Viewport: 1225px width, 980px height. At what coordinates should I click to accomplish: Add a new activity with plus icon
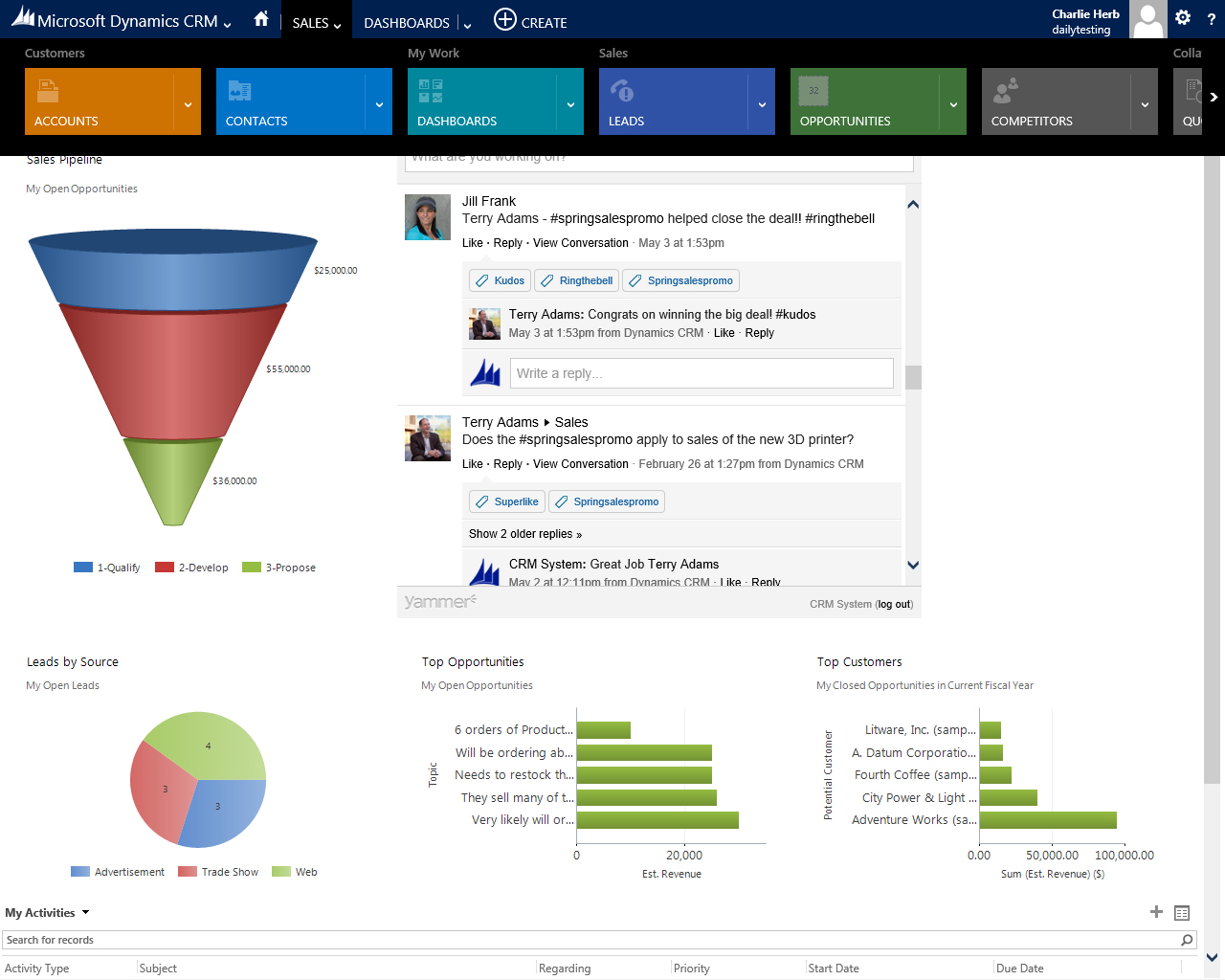1156,912
